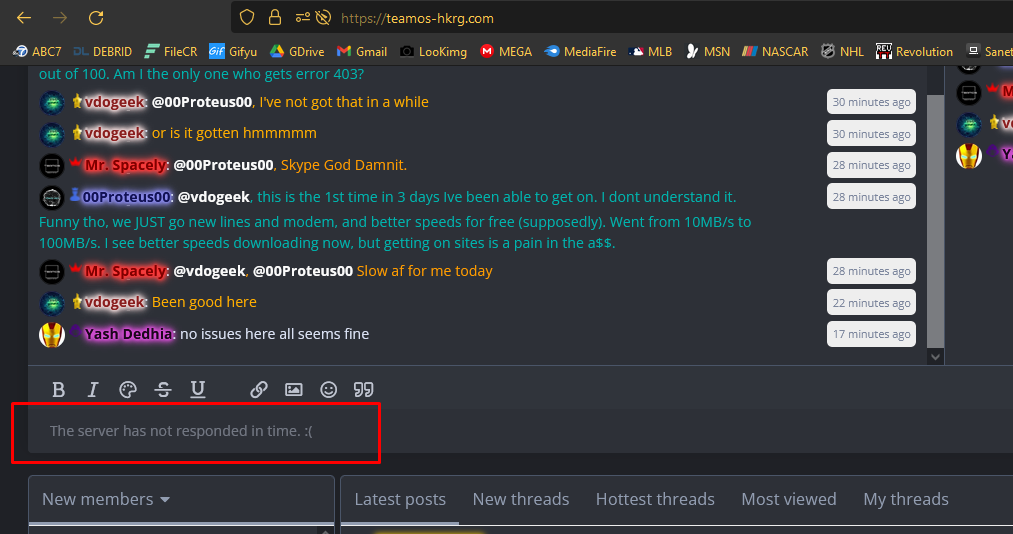
Task: Toggle underline formatting
Action: [x=198, y=389]
